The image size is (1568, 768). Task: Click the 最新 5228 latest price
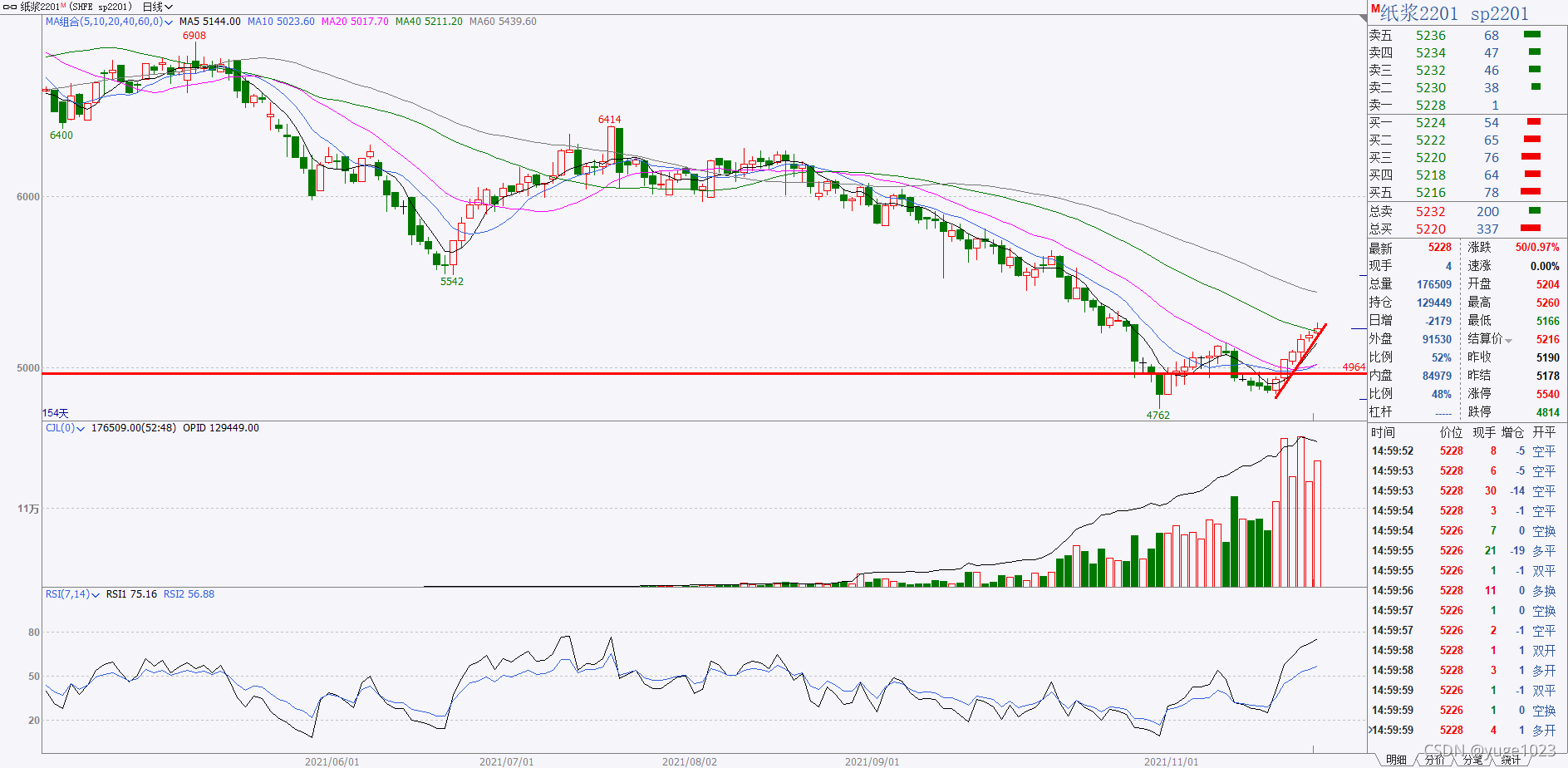[1439, 248]
